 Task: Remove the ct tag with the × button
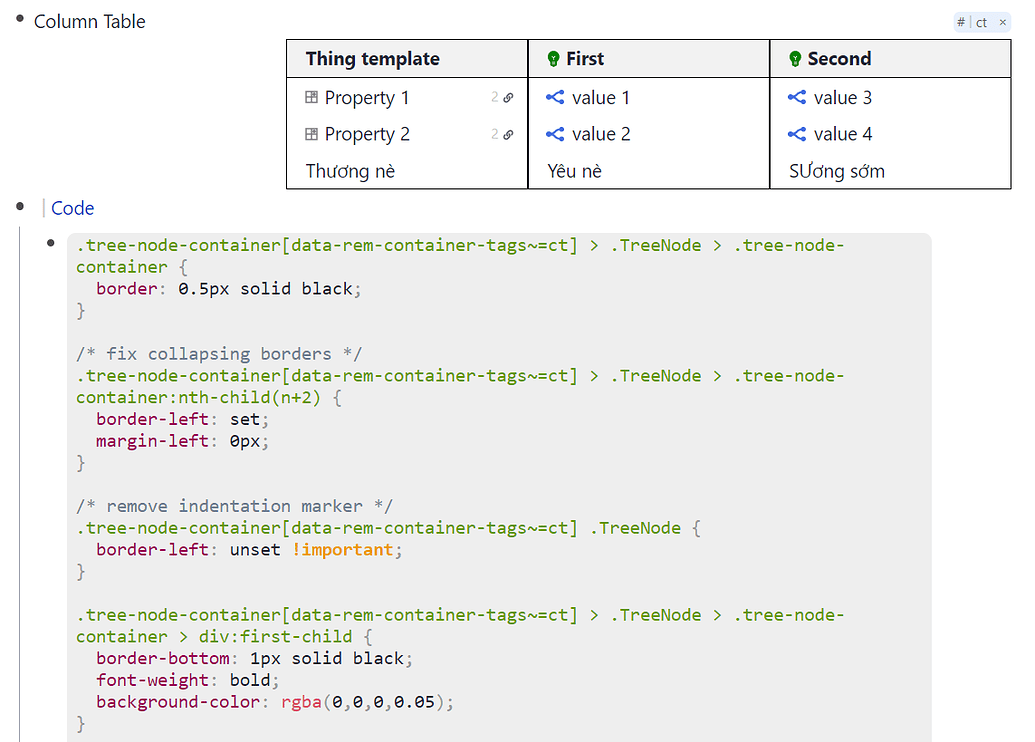coord(1003,21)
